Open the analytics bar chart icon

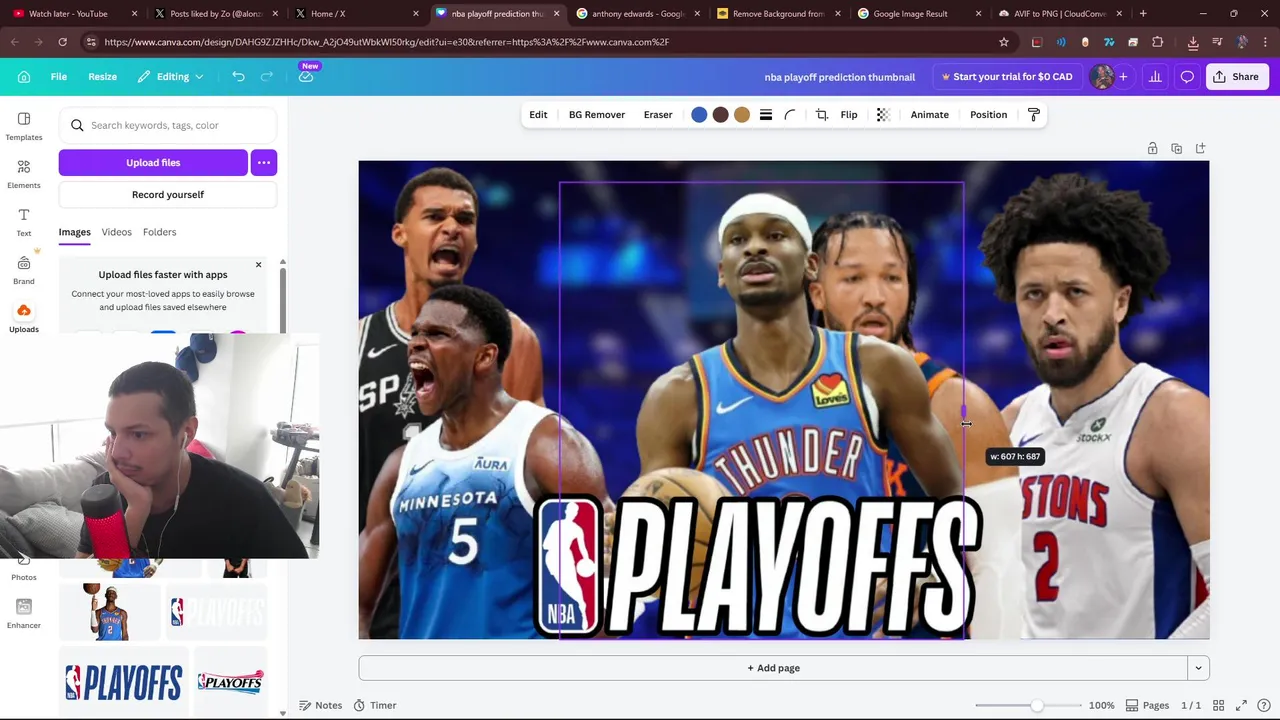(x=1155, y=77)
